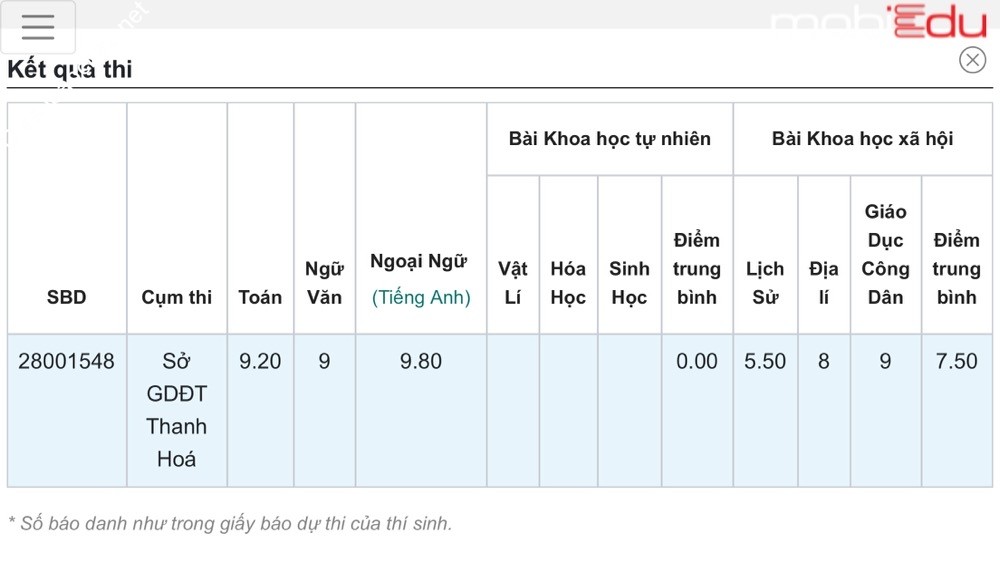1000x563 pixels.
Task: Click the Toán score 9.20
Action: click(x=260, y=361)
